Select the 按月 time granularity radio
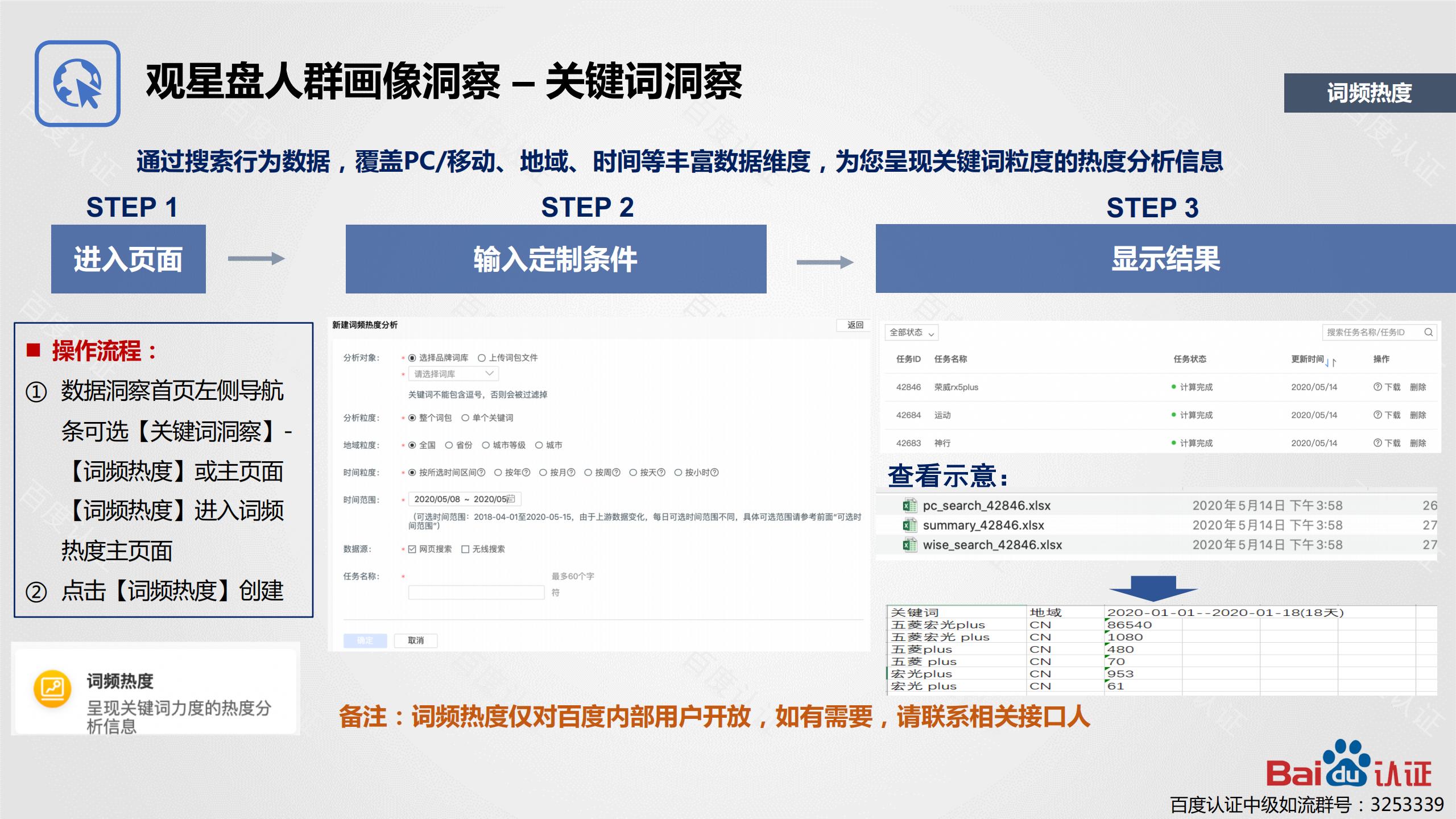This screenshot has height=819, width=1456. (543, 473)
